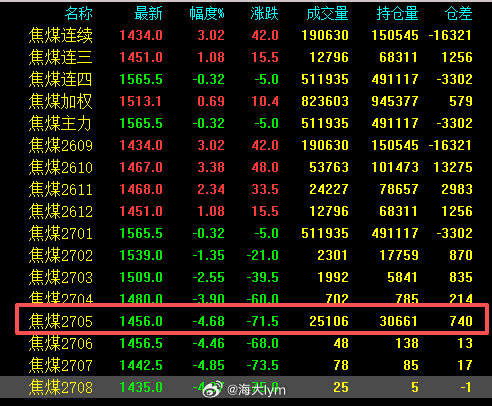Click latest price 1509.0 of 焦煤2703
492x406 pixels.
141,277
